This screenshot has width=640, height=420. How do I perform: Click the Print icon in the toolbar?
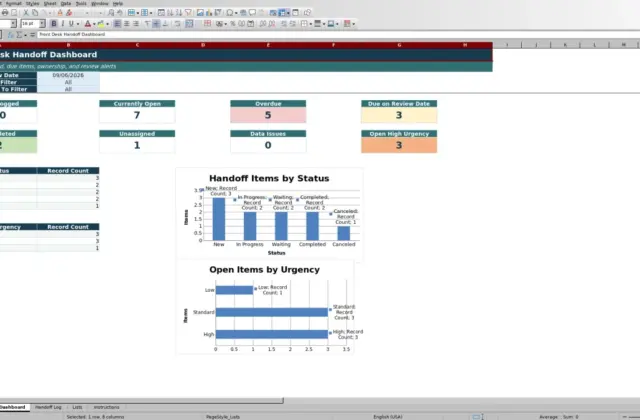[x=4, y=13]
